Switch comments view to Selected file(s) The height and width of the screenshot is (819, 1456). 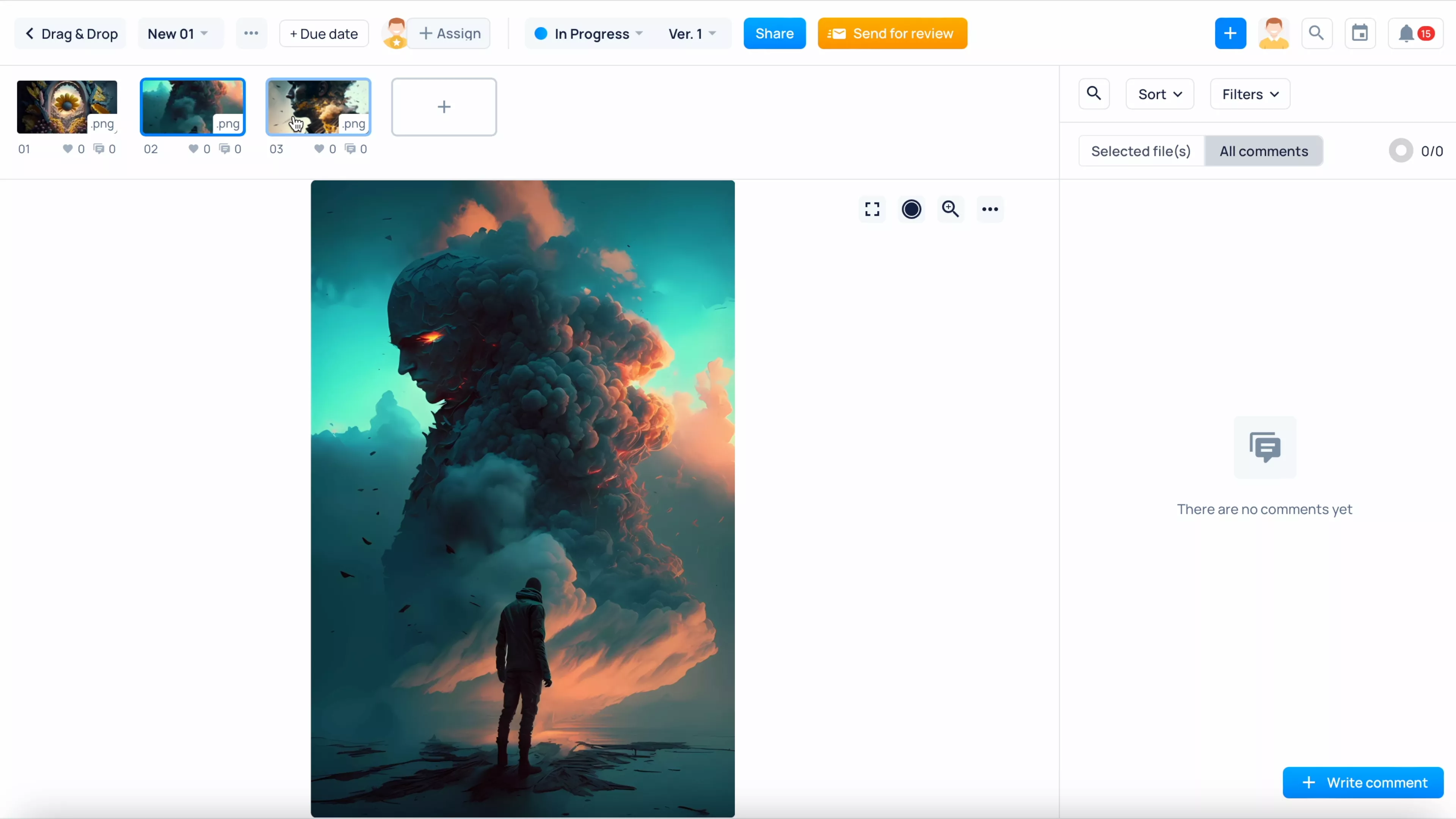pos(1140,151)
